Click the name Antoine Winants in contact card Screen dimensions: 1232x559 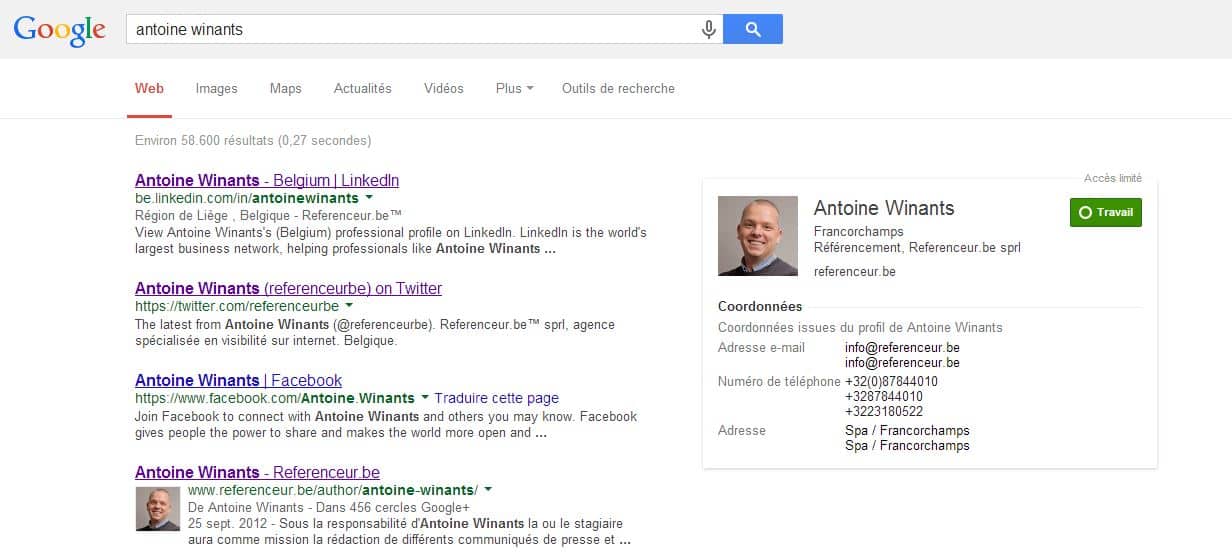tap(884, 208)
